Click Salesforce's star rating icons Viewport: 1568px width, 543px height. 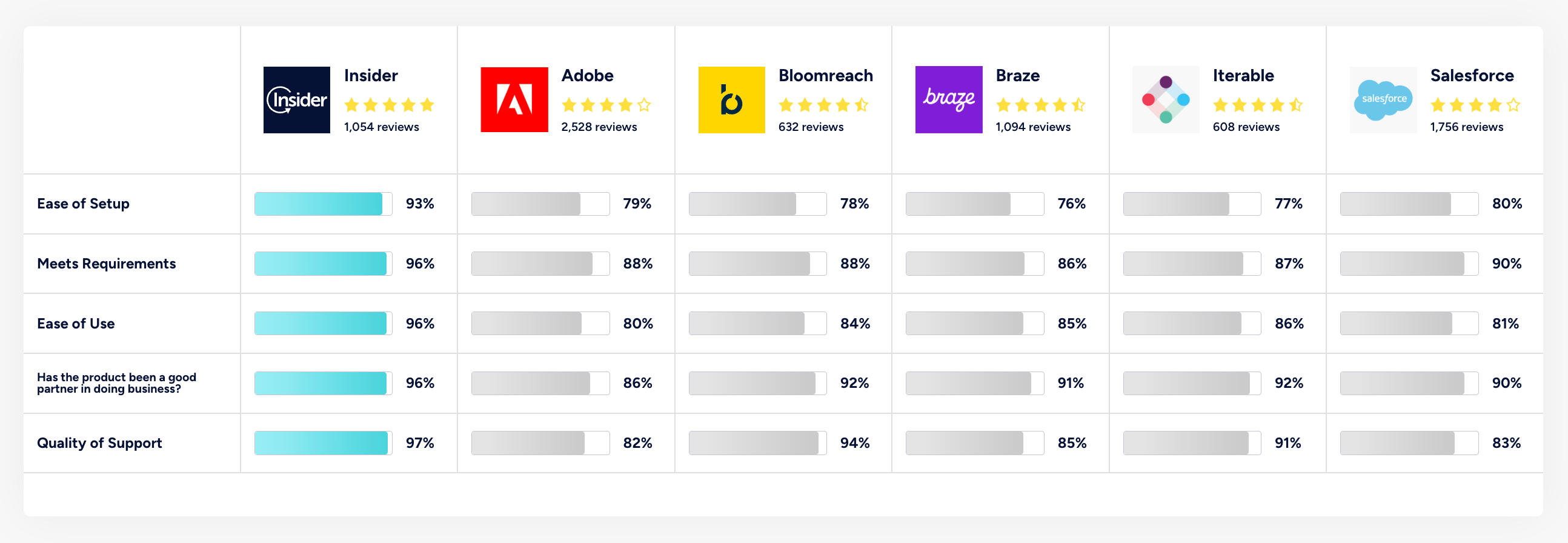tap(1475, 105)
